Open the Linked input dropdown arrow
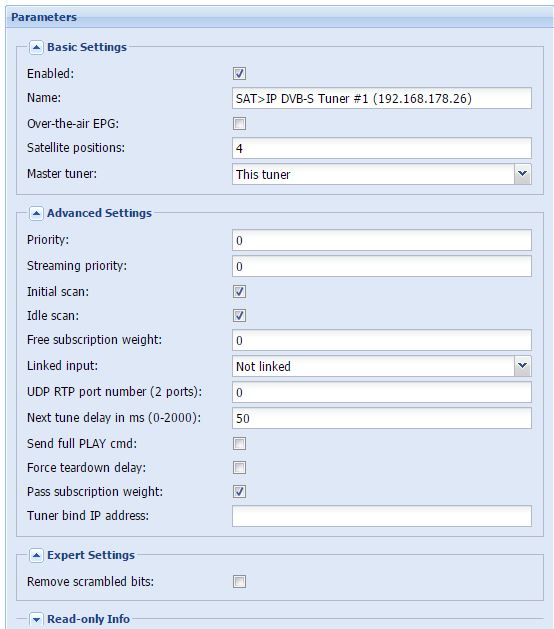554x629 pixels. coord(522,366)
